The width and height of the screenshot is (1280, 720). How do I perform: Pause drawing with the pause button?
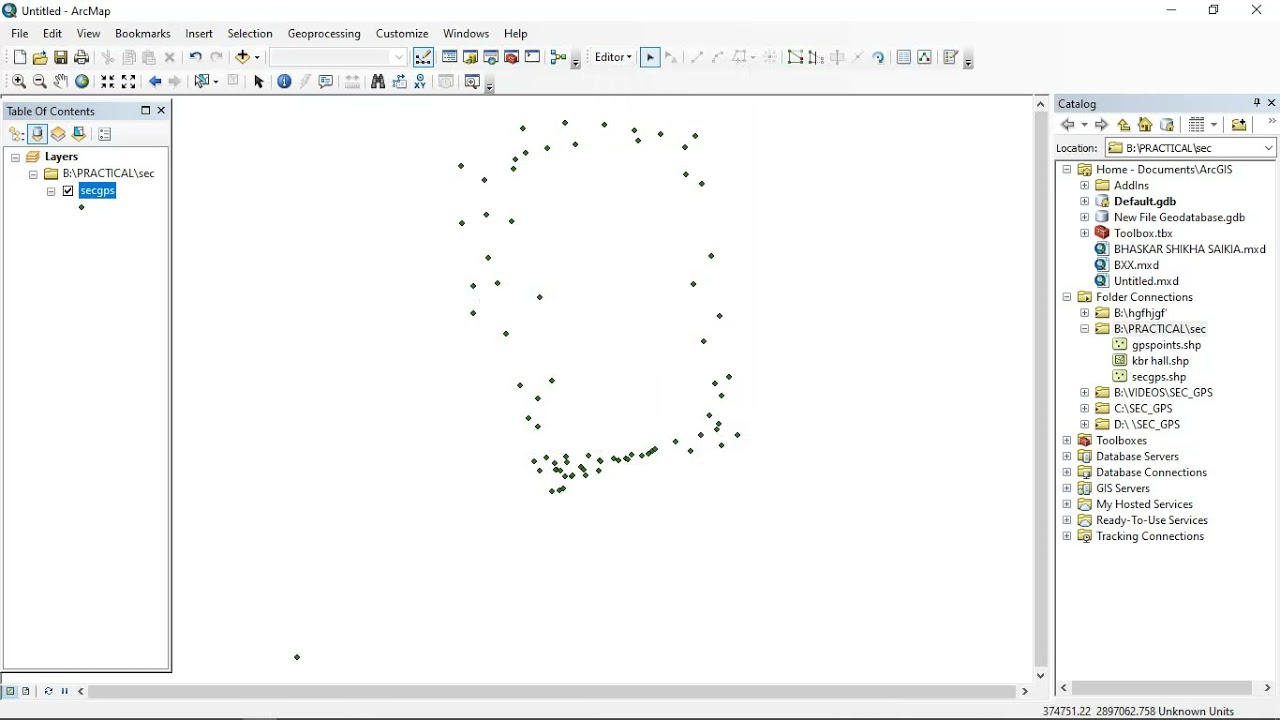(65, 691)
